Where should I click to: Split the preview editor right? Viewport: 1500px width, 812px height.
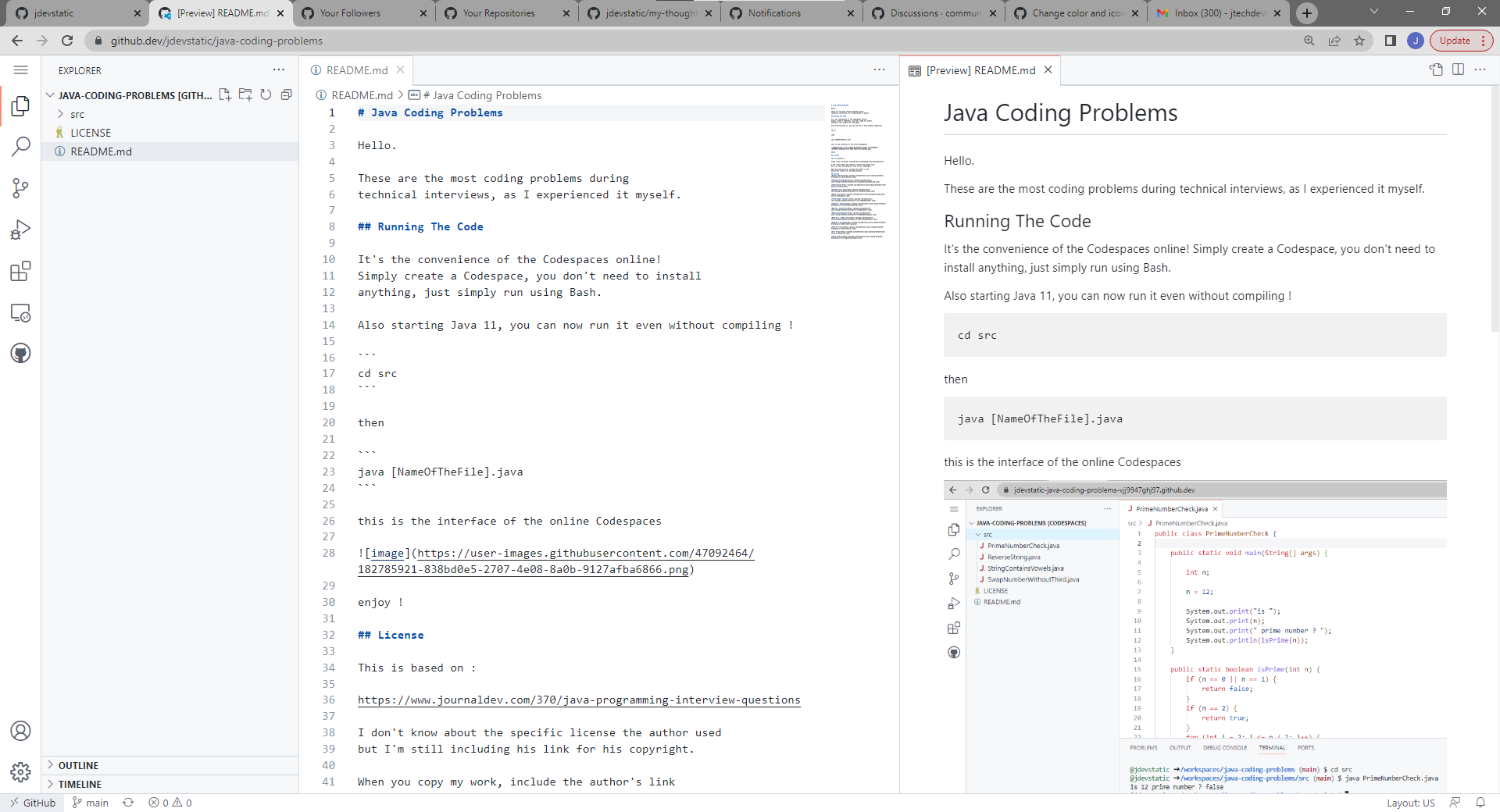click(1458, 69)
